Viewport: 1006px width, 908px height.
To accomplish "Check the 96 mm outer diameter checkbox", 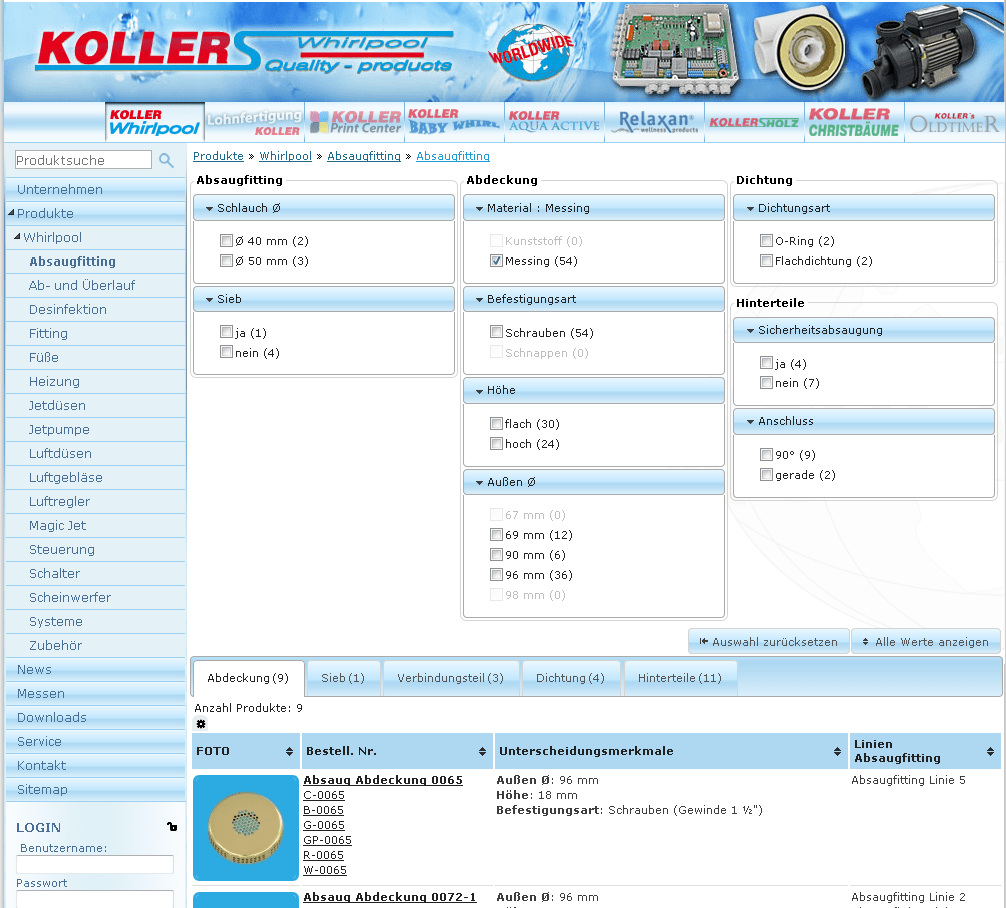I will click(496, 574).
